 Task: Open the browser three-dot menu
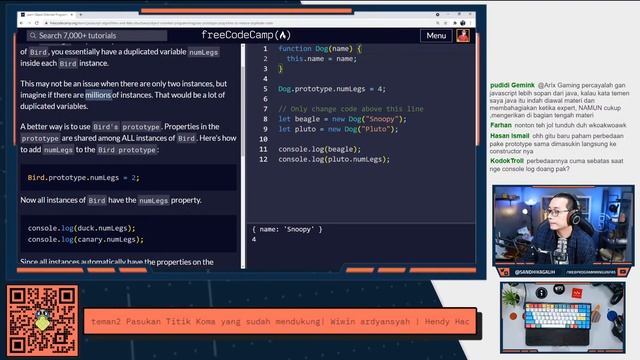pos(470,23)
